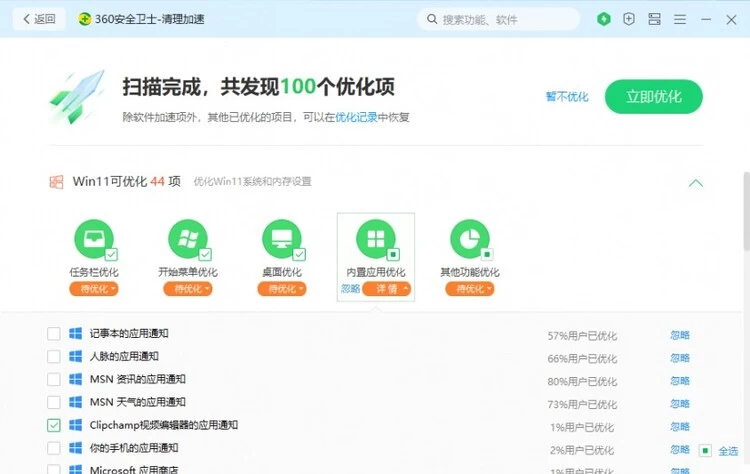This screenshot has height=474, width=750.
Task: Click the green lightning hexagon icon
Action: pos(603,19)
